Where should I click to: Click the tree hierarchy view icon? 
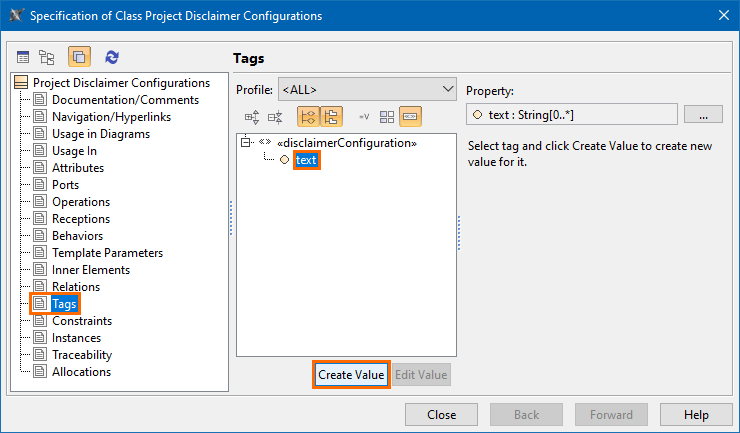(47, 58)
